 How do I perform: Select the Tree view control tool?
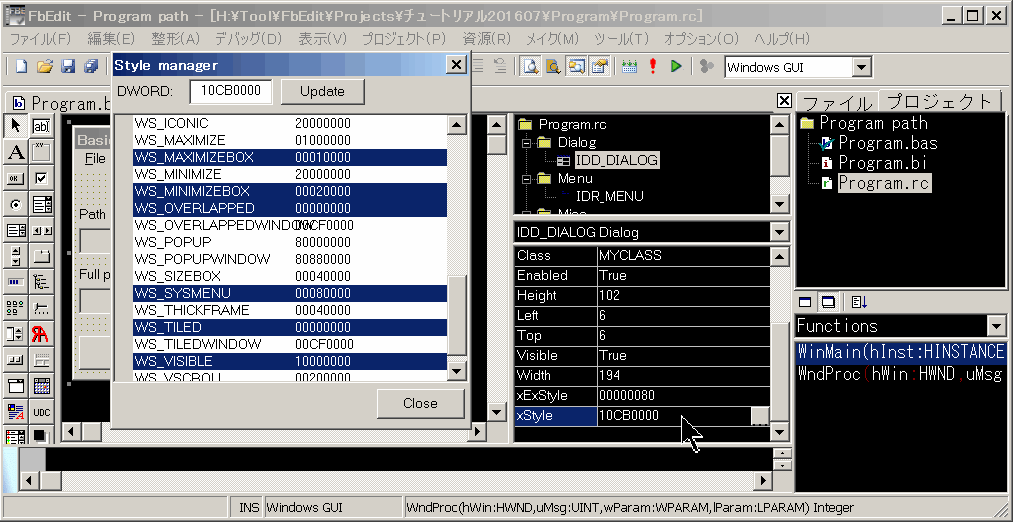pyautogui.click(x=41, y=282)
